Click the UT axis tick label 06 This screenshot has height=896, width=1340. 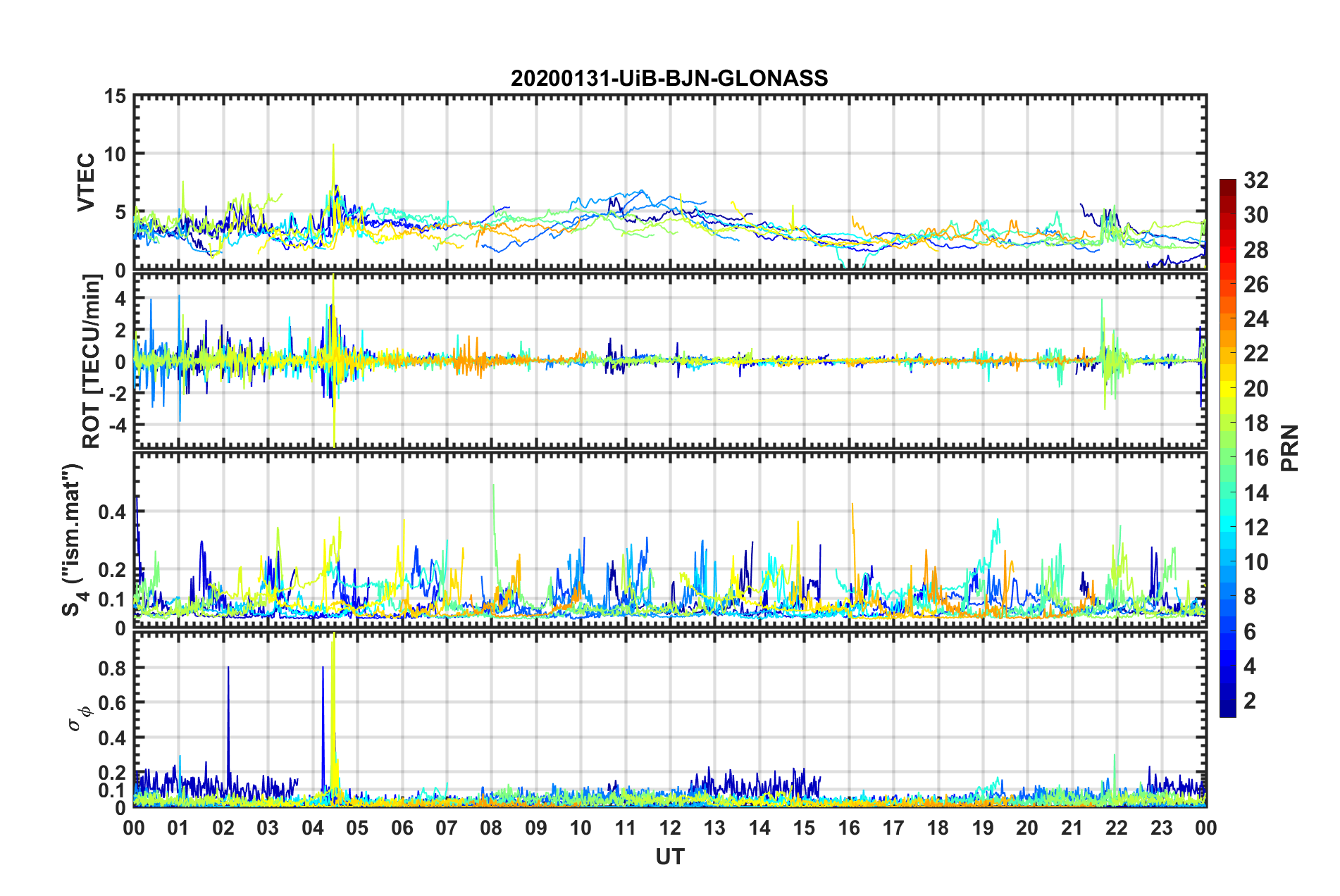pos(402,828)
